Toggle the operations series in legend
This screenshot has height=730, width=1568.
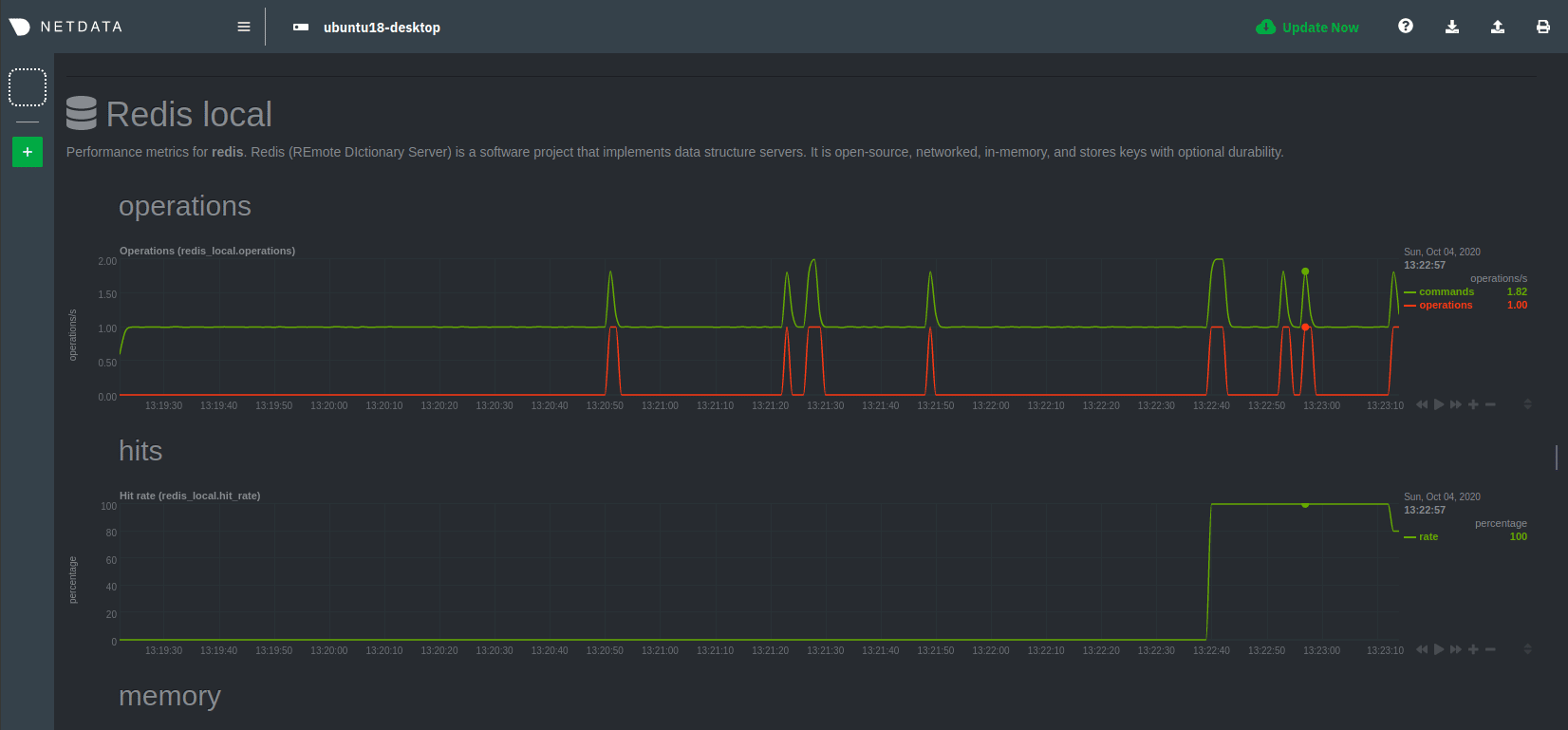1446,306
